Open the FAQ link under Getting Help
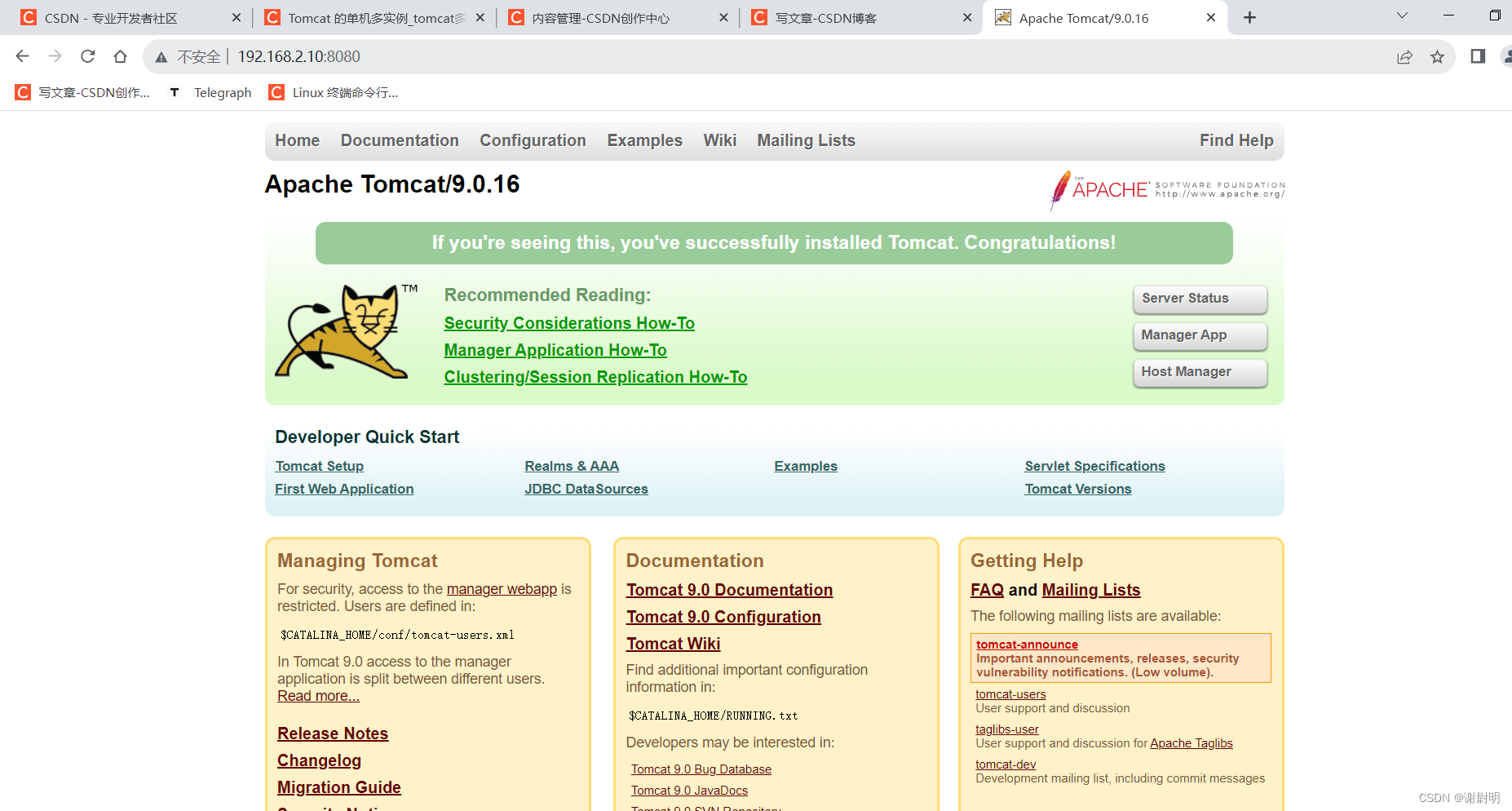 987,590
